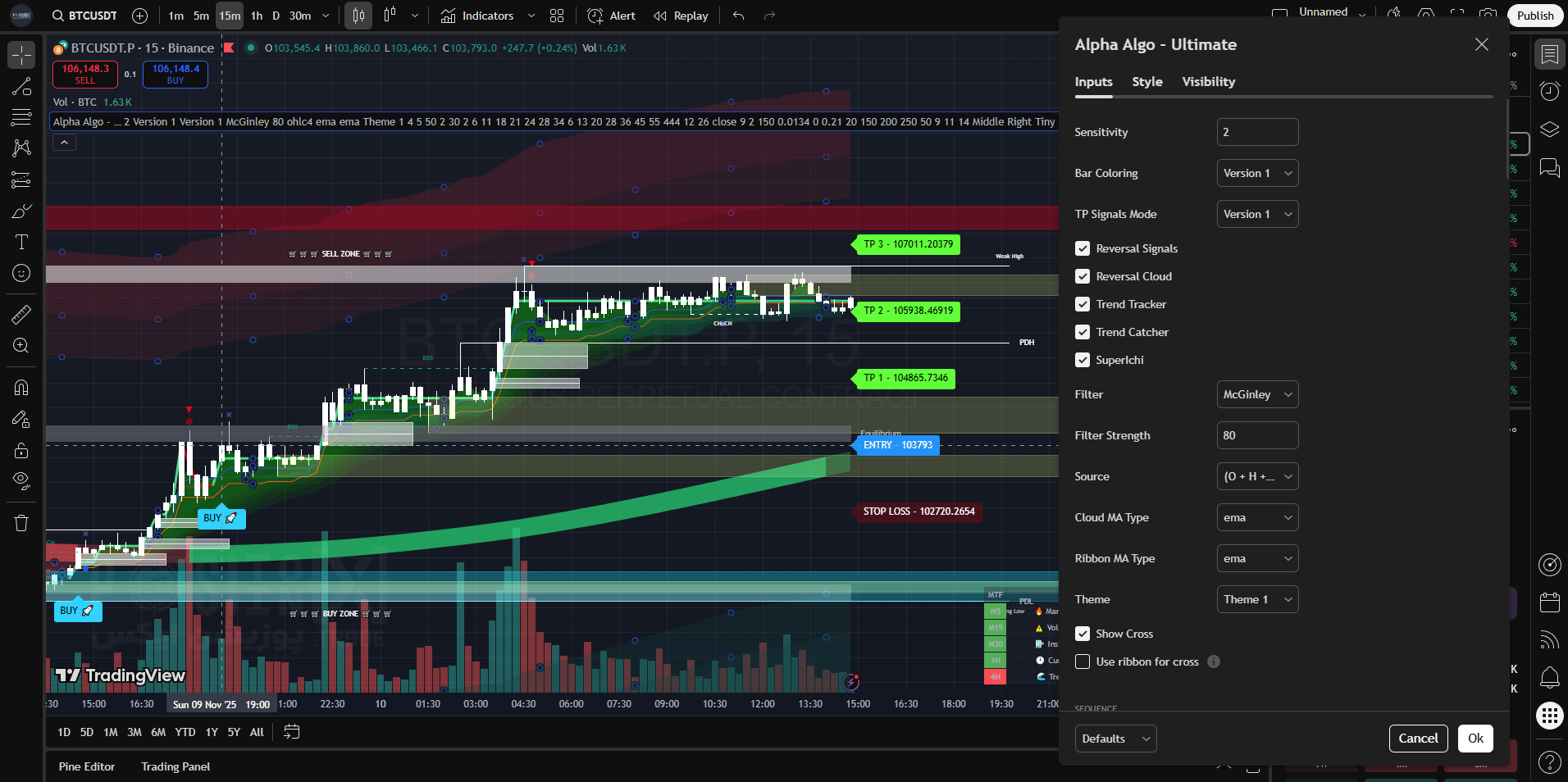Open the emoji icons tool

(x=21, y=273)
